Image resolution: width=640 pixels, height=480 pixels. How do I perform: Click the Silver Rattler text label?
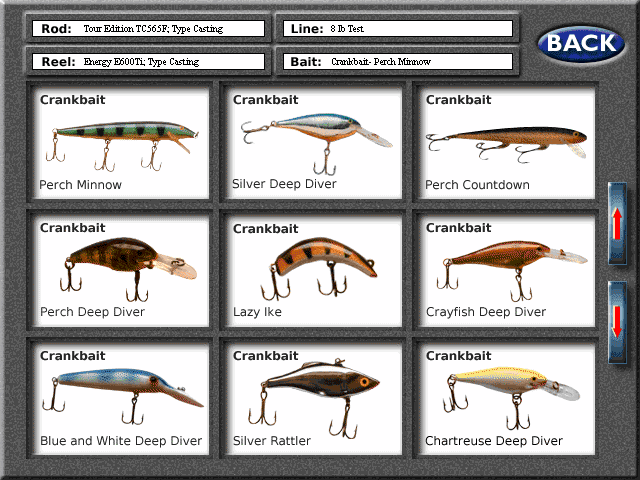point(271,441)
